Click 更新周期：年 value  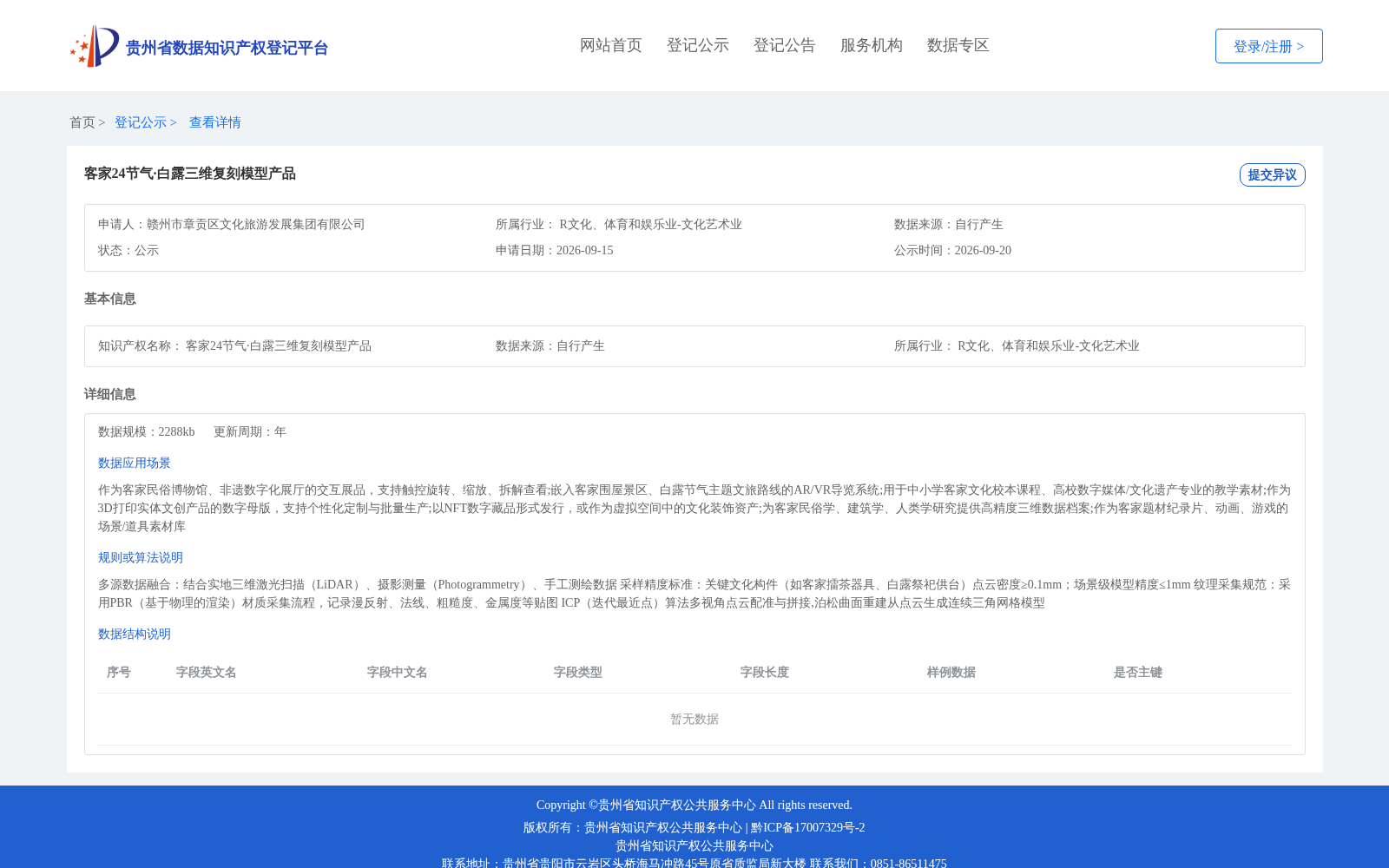coord(250,432)
